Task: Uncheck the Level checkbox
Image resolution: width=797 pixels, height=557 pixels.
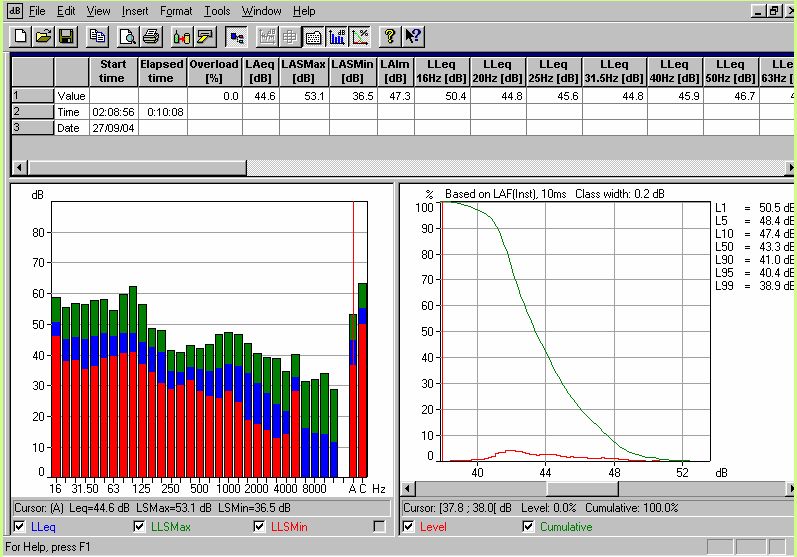Action: [408, 527]
